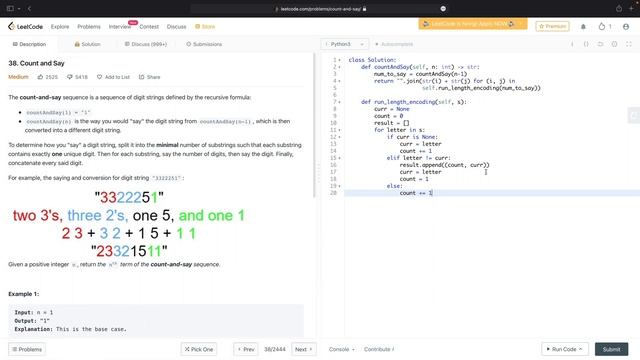Go back in Safari
The image size is (640, 360).
click(29, 8)
